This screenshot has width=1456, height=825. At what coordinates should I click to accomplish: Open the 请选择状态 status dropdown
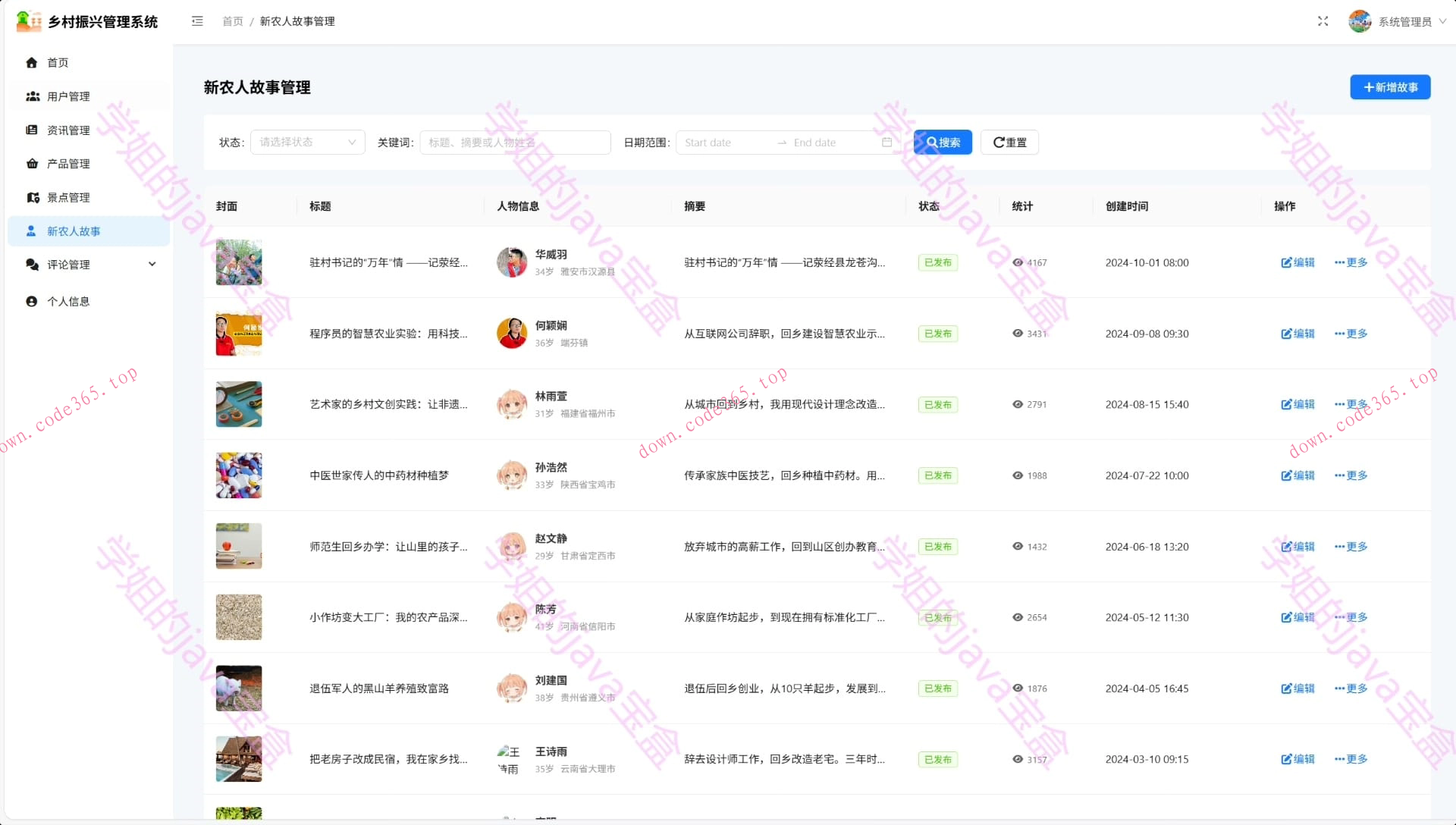[x=306, y=142]
